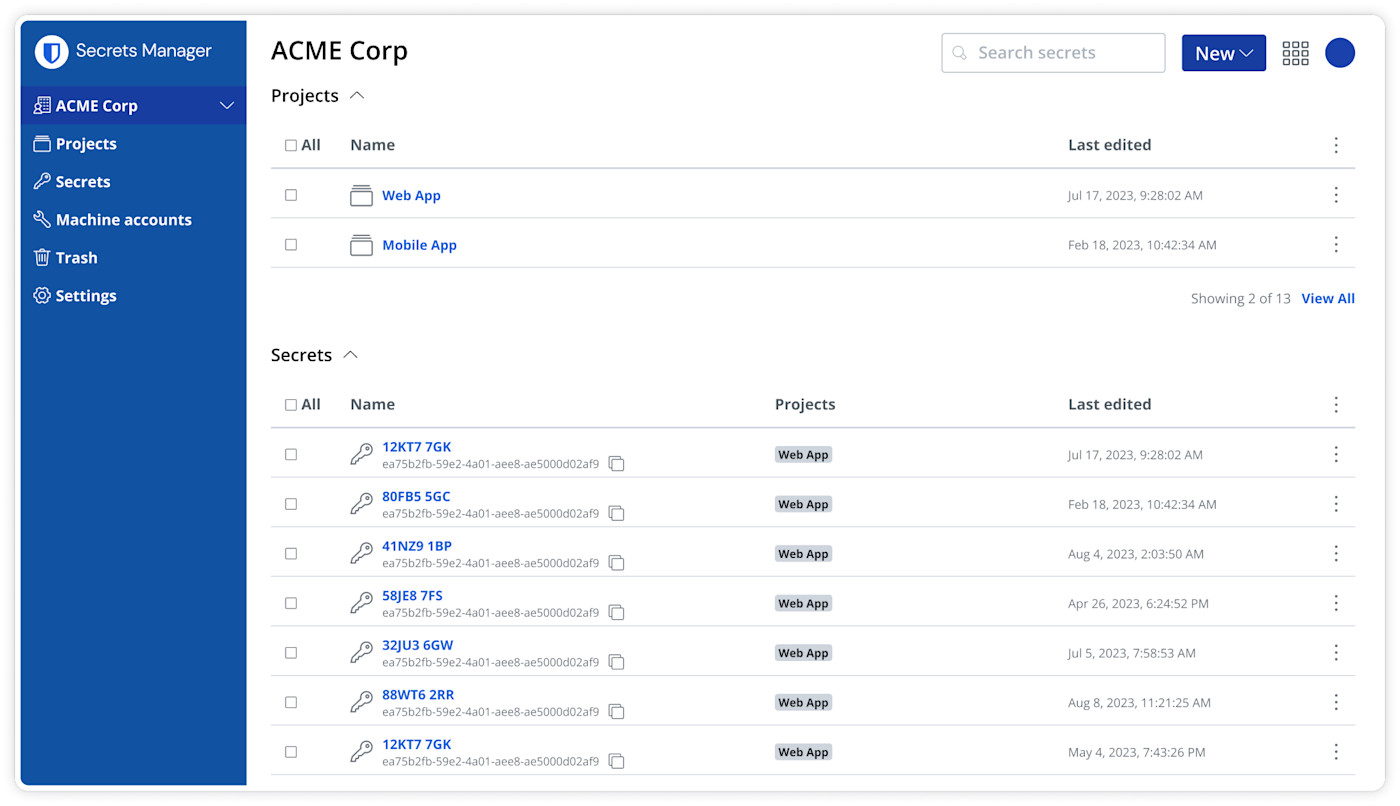
Task: Click the View All projects link
Action: [1327, 298]
